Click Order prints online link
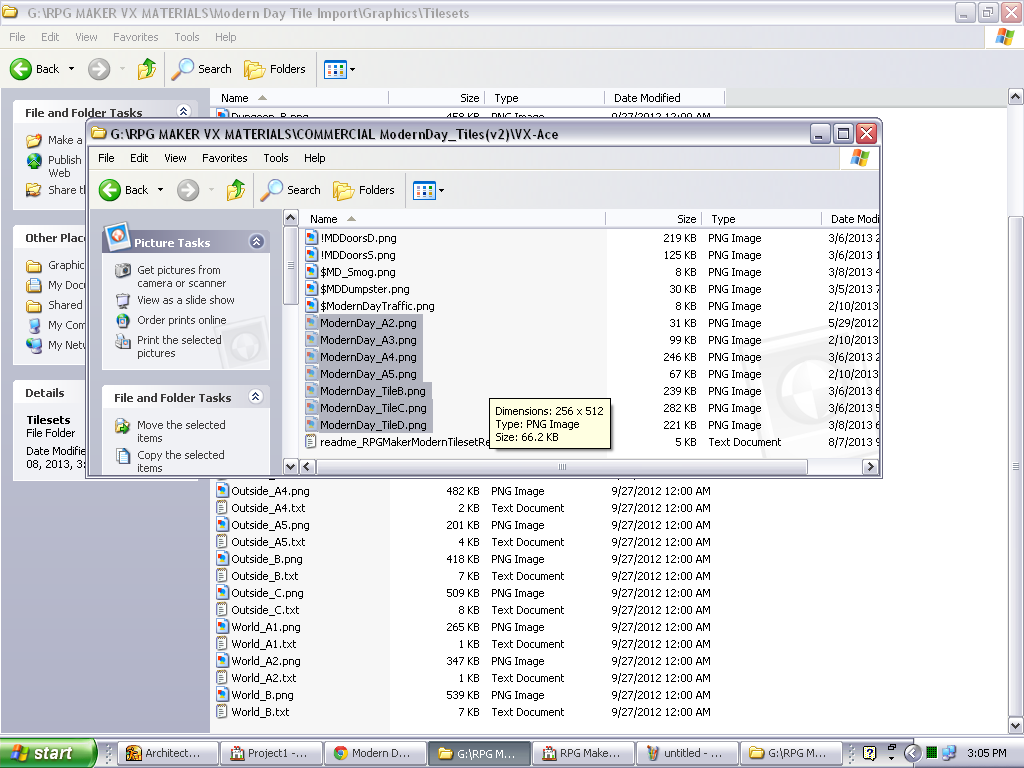Viewport: 1024px width, 768px height. tap(181, 320)
